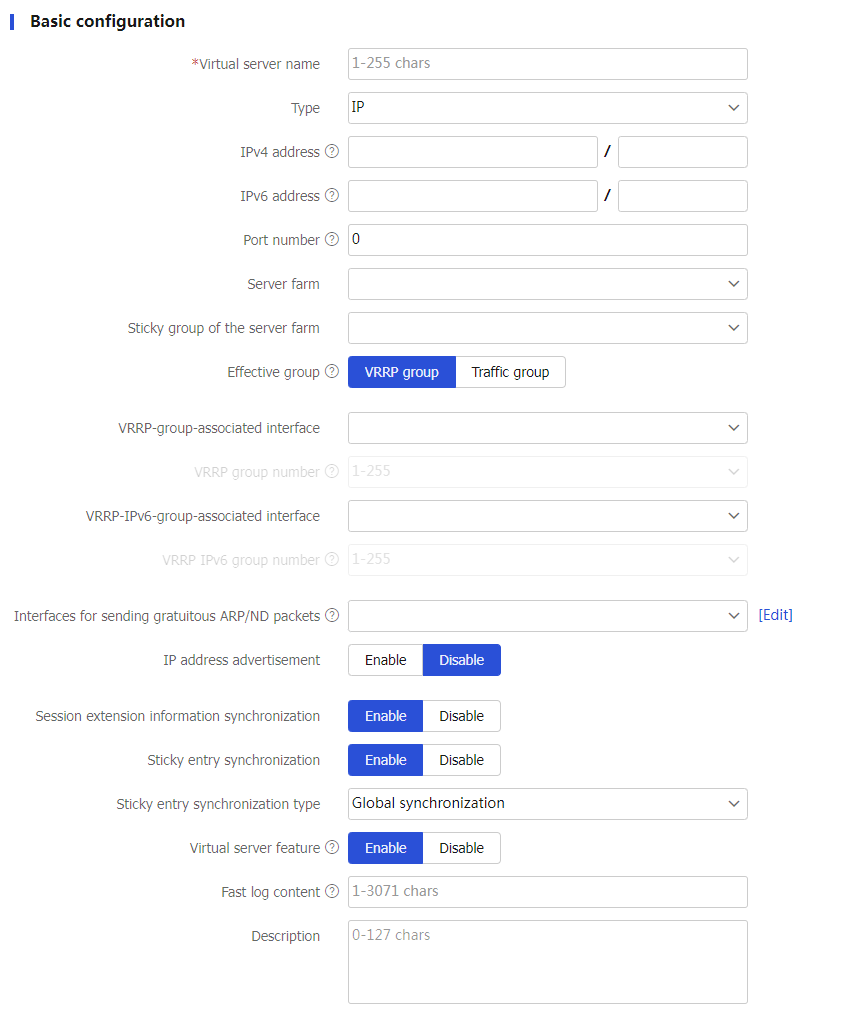
Task: Click the Virtual server feature help icon
Action: [332, 848]
